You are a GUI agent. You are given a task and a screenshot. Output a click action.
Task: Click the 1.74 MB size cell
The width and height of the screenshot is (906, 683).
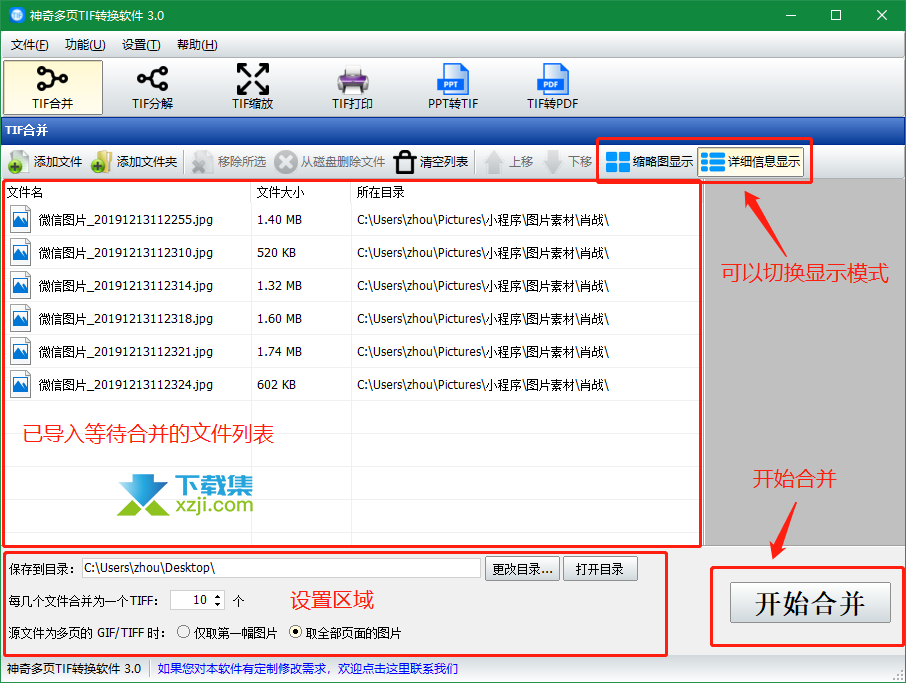pos(279,352)
